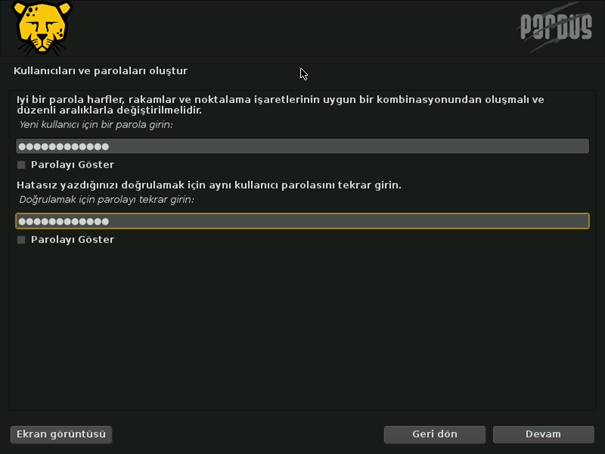The image size is (605, 454).
Task: Click 'Parolayı Göster' text below first password
Action: pyautogui.click(x=72, y=165)
